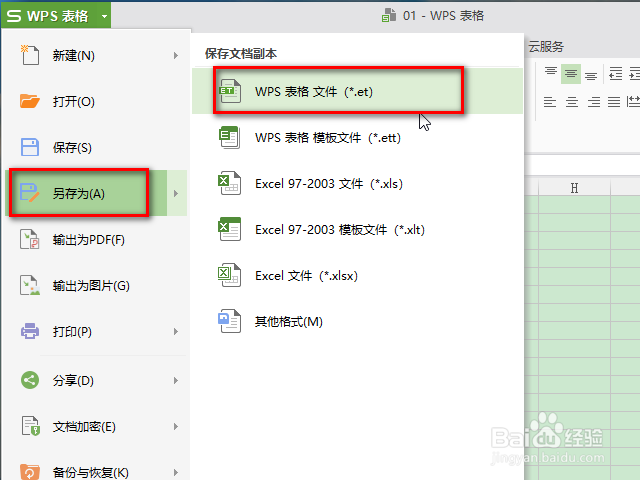Viewport: 640px width, 480px height.
Task: Click the Excel xlt template file icon
Action: tap(230, 229)
